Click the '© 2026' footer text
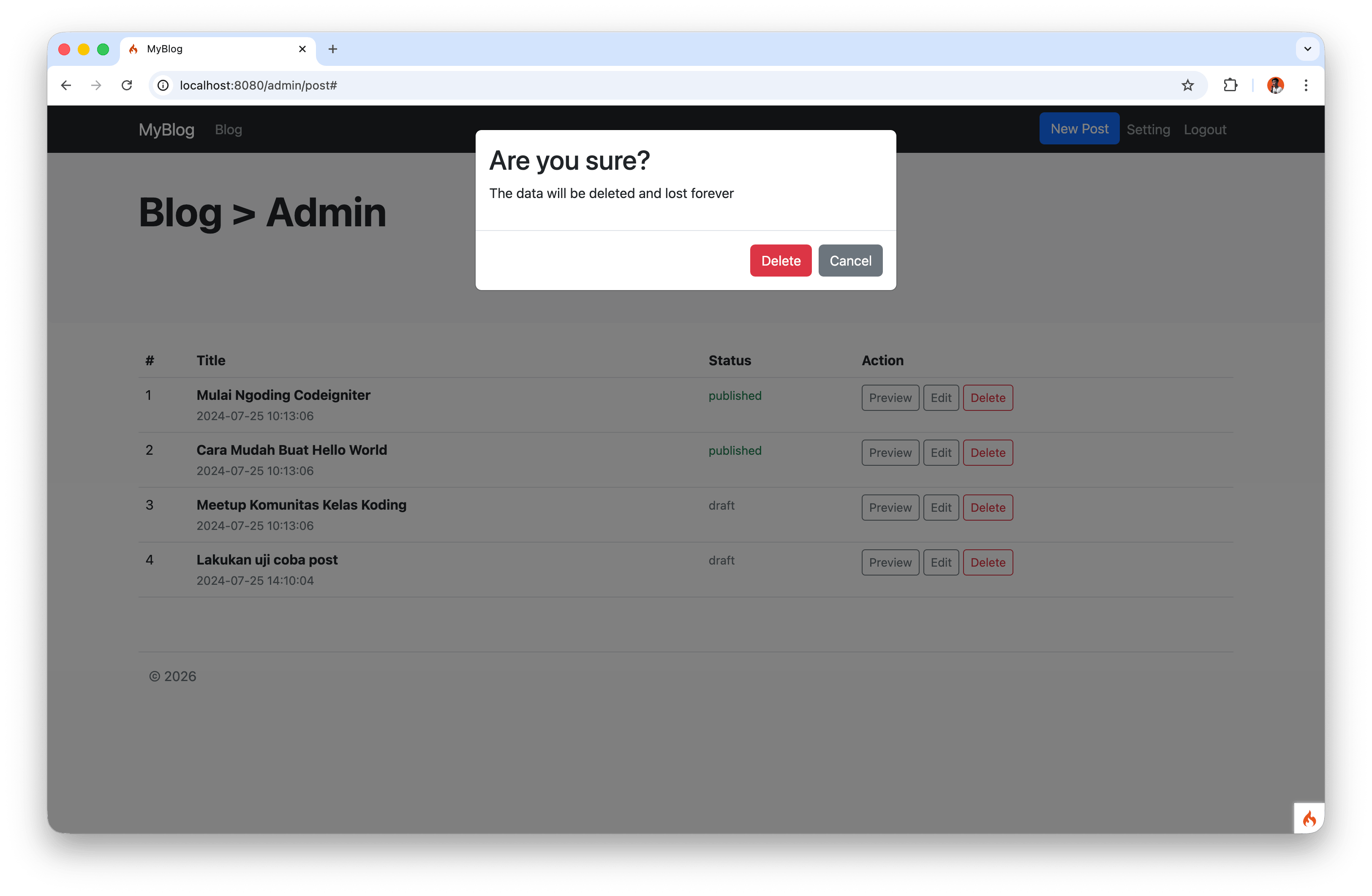 point(172,676)
